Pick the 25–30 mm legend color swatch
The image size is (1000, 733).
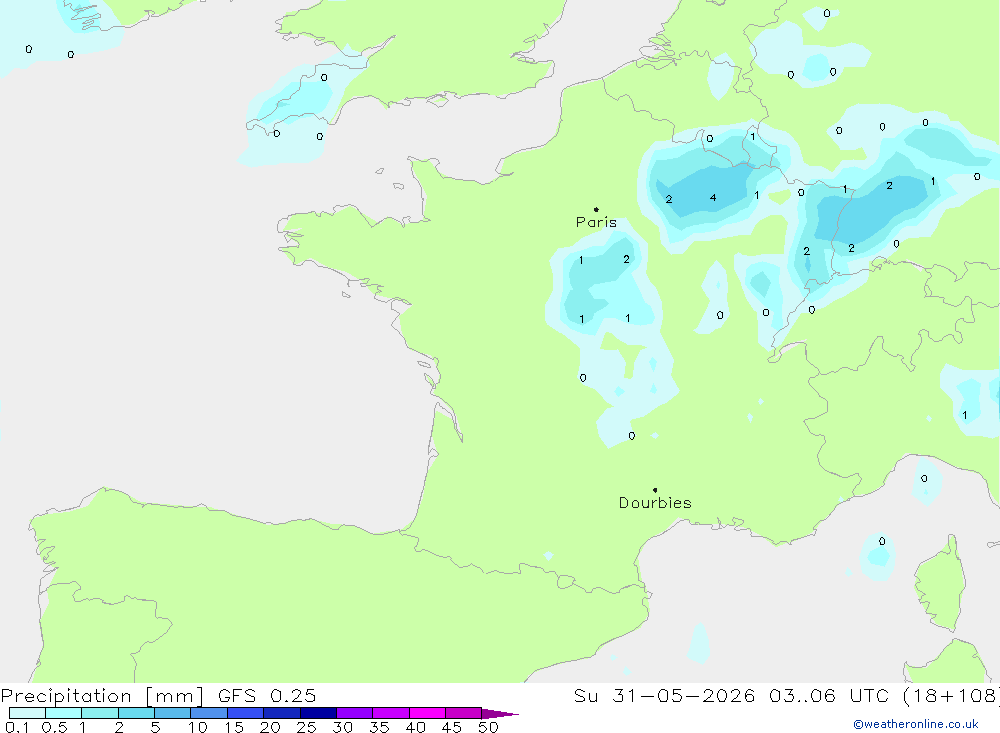pos(318,713)
